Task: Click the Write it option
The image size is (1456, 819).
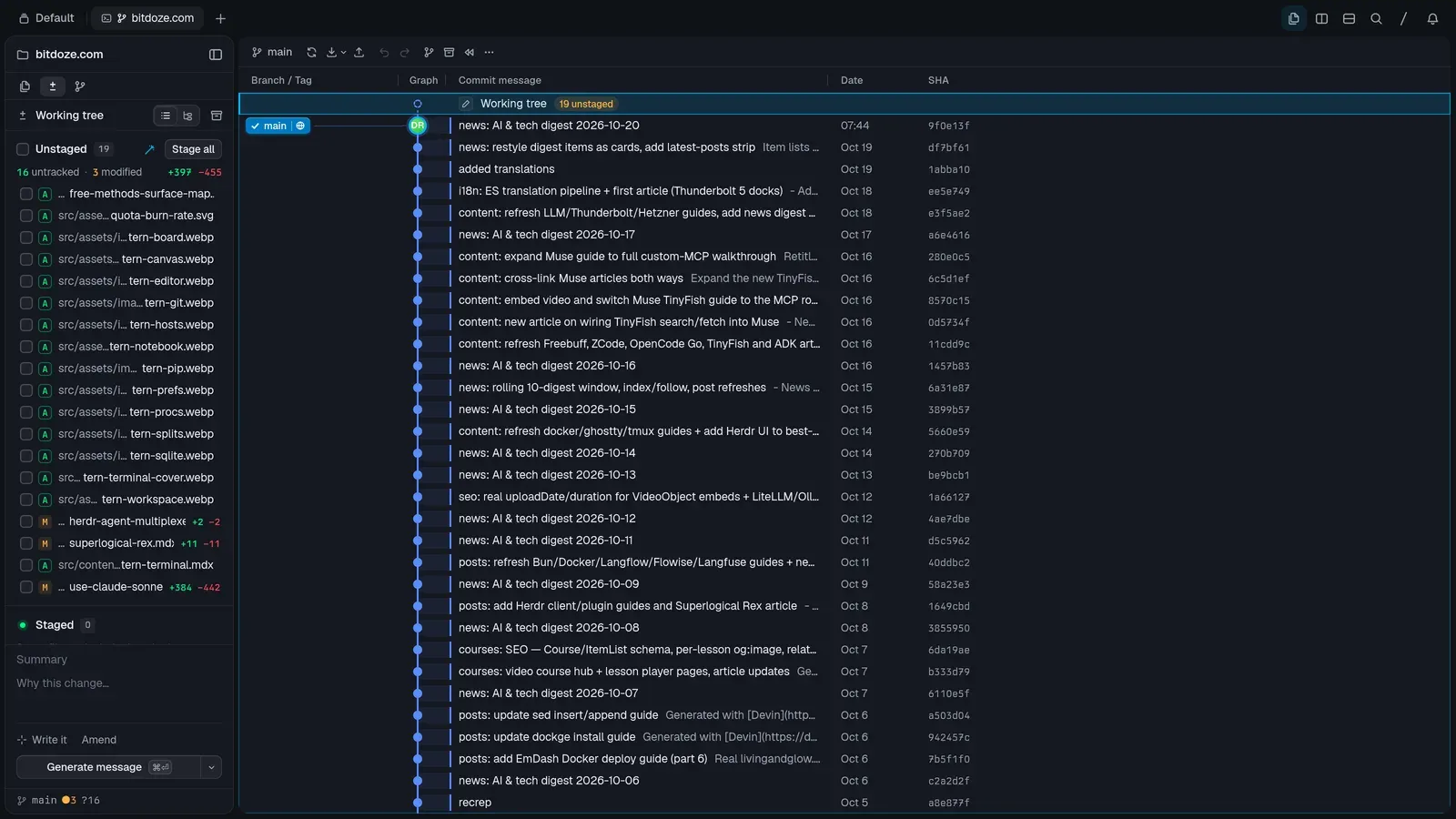Action: coord(43,740)
